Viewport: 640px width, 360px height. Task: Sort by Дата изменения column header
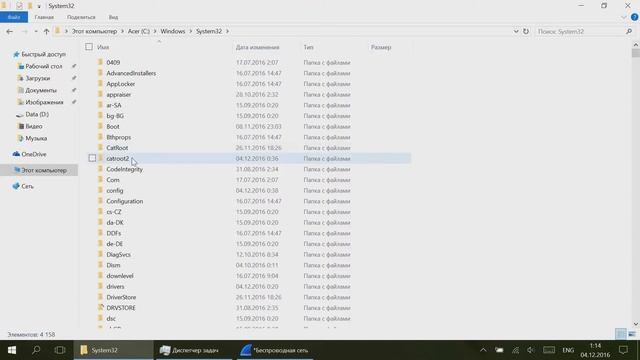pyautogui.click(x=258, y=47)
